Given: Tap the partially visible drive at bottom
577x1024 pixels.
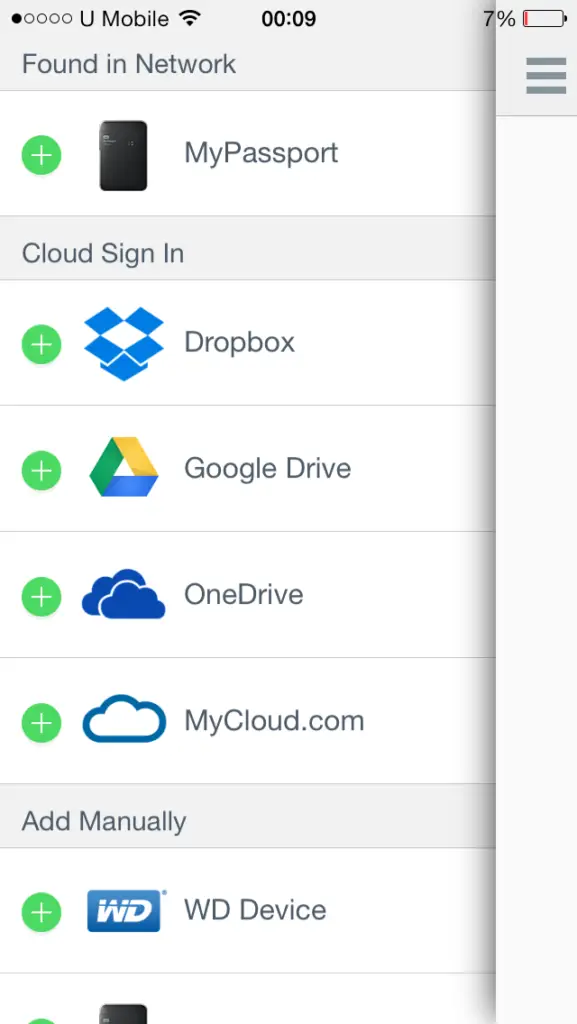Looking at the screenshot, I should [123, 1014].
